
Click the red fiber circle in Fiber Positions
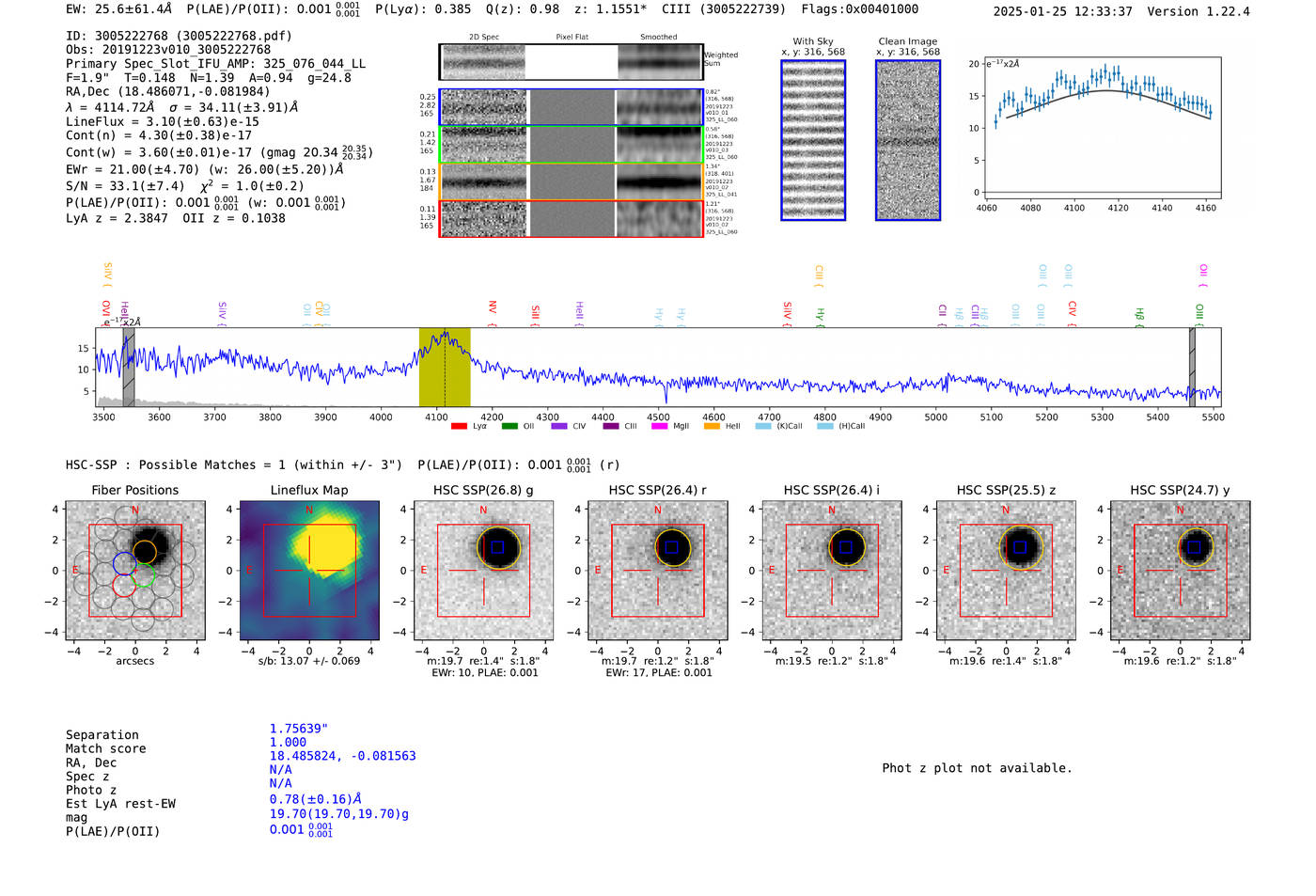pyautogui.click(x=124, y=585)
